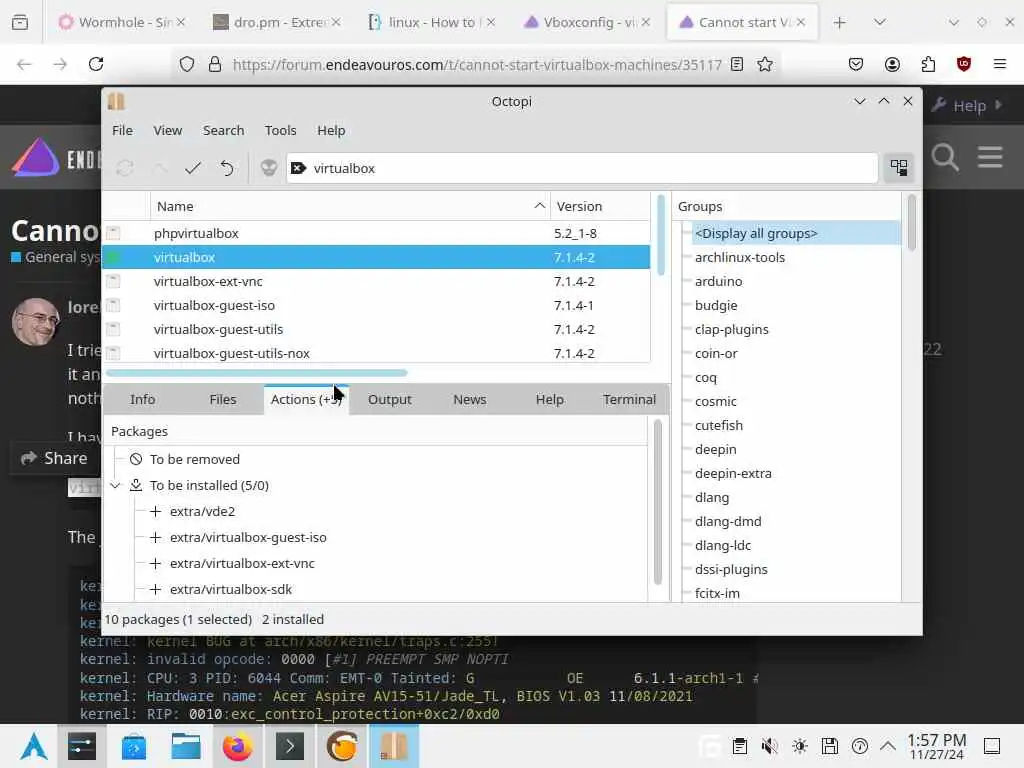This screenshot has width=1024, height=768.
Task: Collapse the To be installed (5/0) tree node
Action: [x=116, y=485]
